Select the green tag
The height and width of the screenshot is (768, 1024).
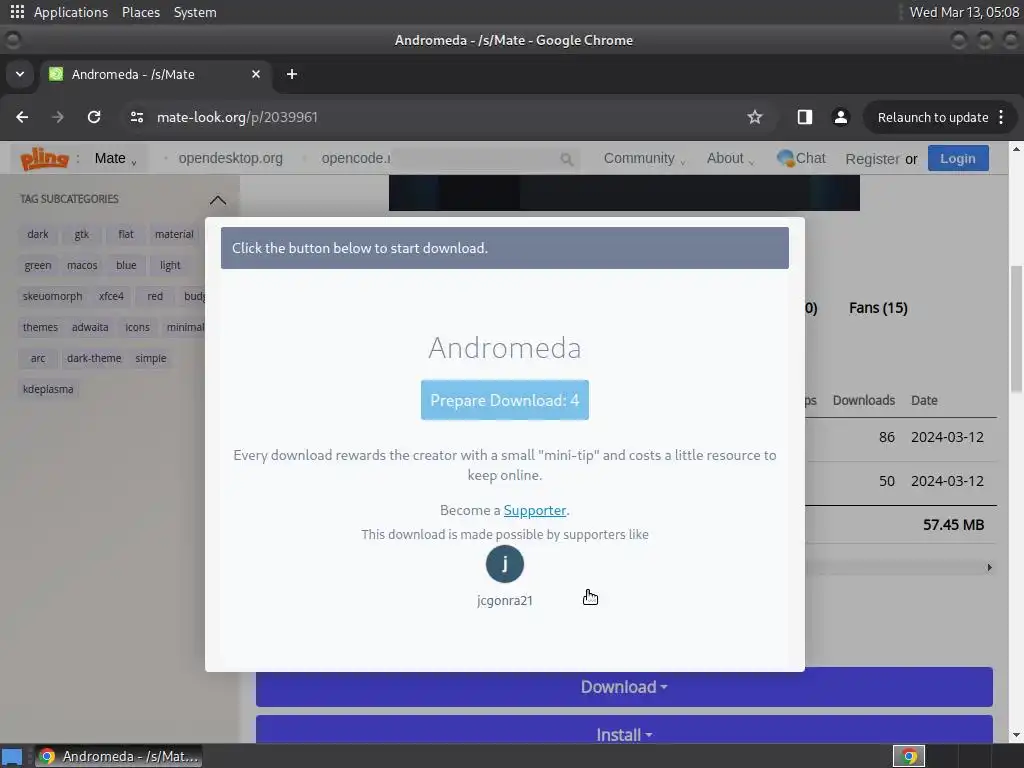[x=38, y=265]
